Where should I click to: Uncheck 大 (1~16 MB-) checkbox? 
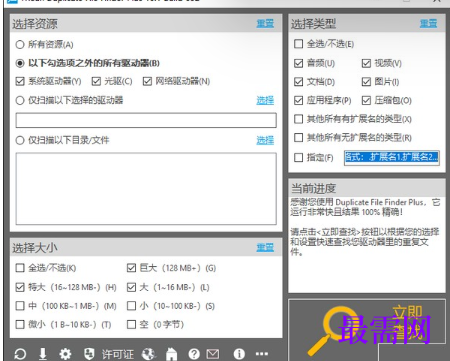coord(132,287)
